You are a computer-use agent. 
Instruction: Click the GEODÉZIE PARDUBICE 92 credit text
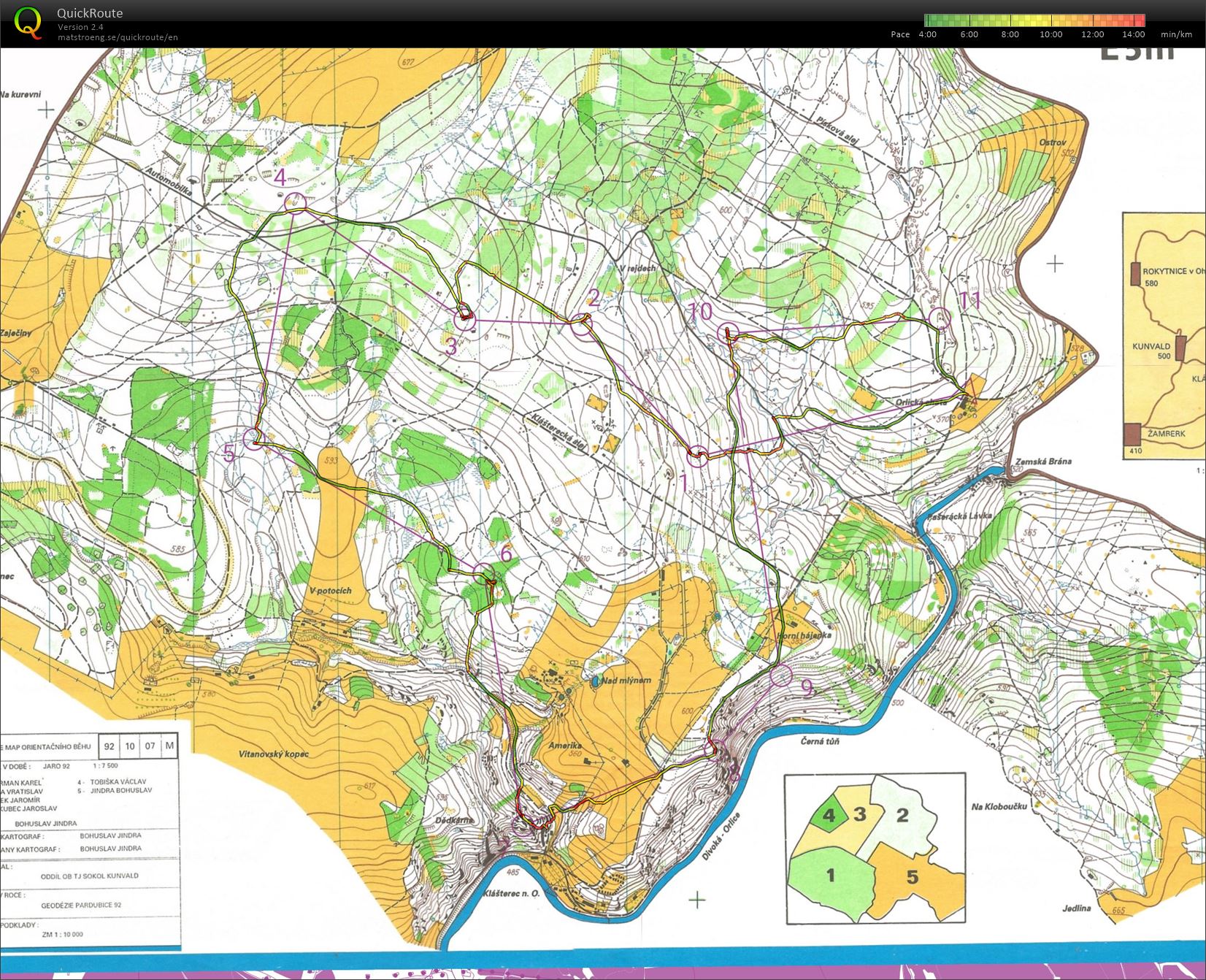pyautogui.click(x=81, y=906)
